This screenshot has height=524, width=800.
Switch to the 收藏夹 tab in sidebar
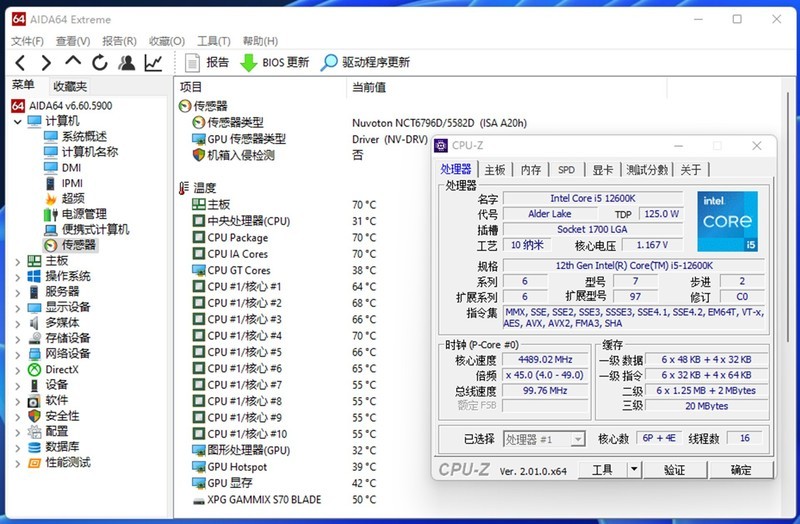pos(70,86)
